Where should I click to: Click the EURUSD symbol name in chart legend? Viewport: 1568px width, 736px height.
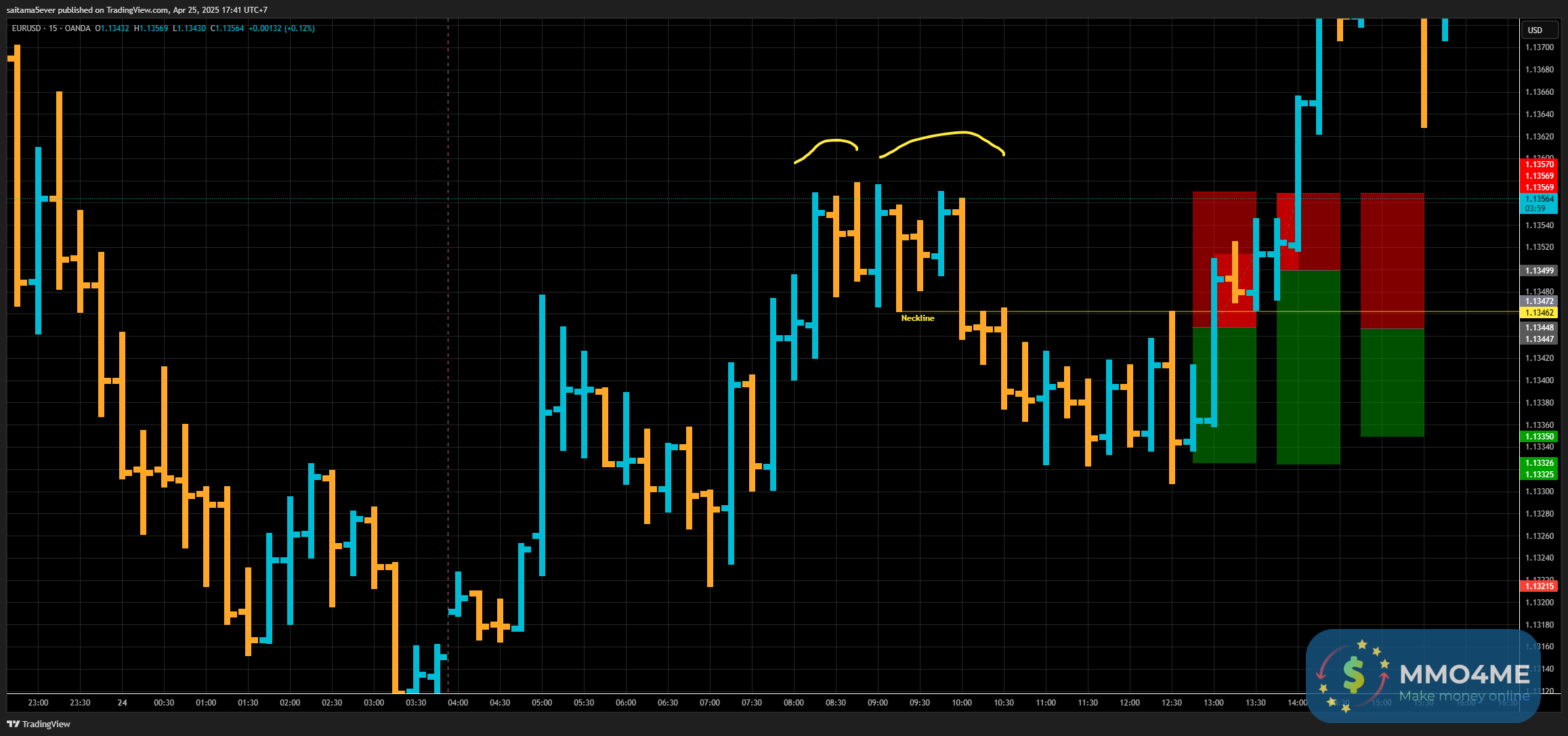(27, 28)
